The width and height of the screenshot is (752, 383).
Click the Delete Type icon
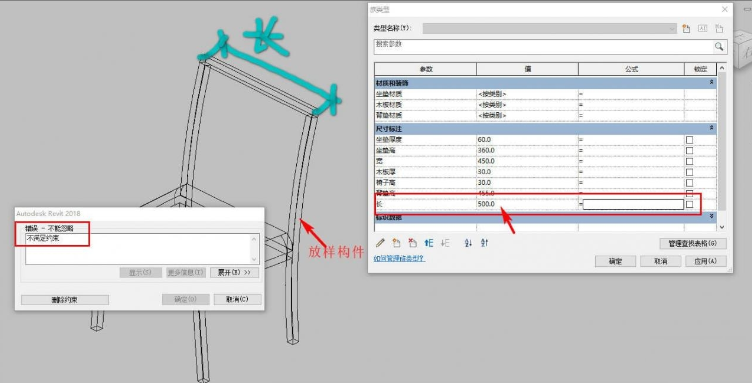[719, 29]
